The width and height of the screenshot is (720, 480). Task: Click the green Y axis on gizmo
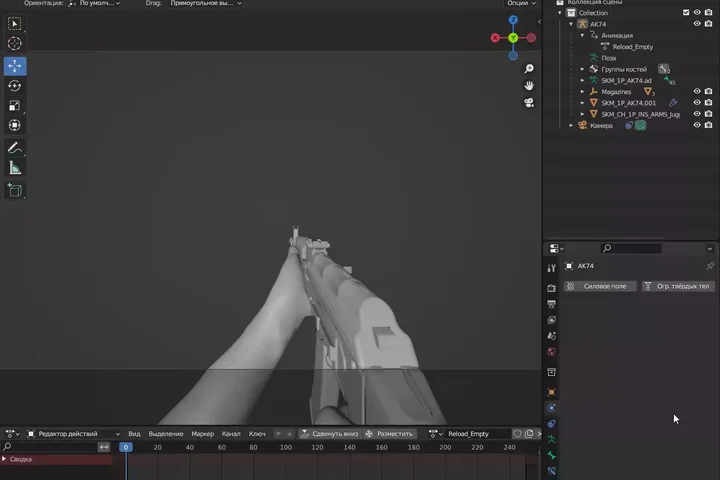tap(513, 38)
